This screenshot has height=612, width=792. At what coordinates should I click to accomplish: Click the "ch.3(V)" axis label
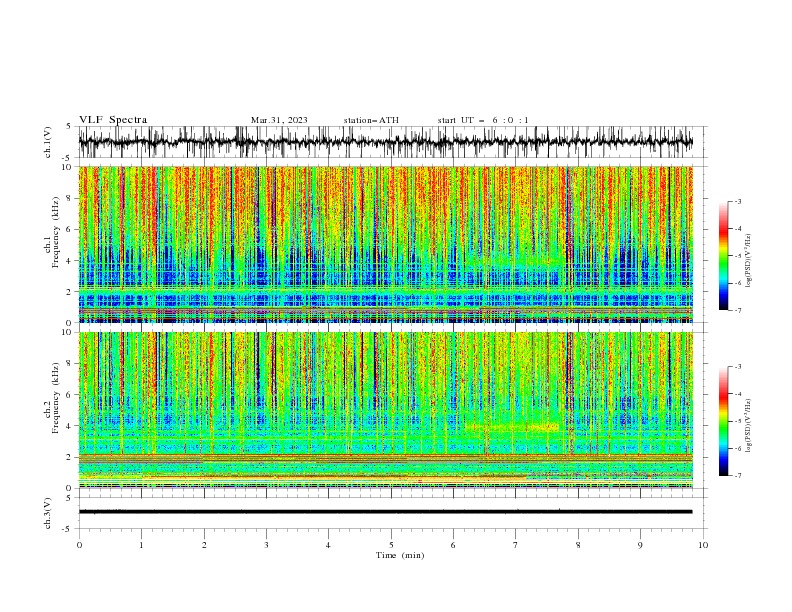(x=48, y=513)
